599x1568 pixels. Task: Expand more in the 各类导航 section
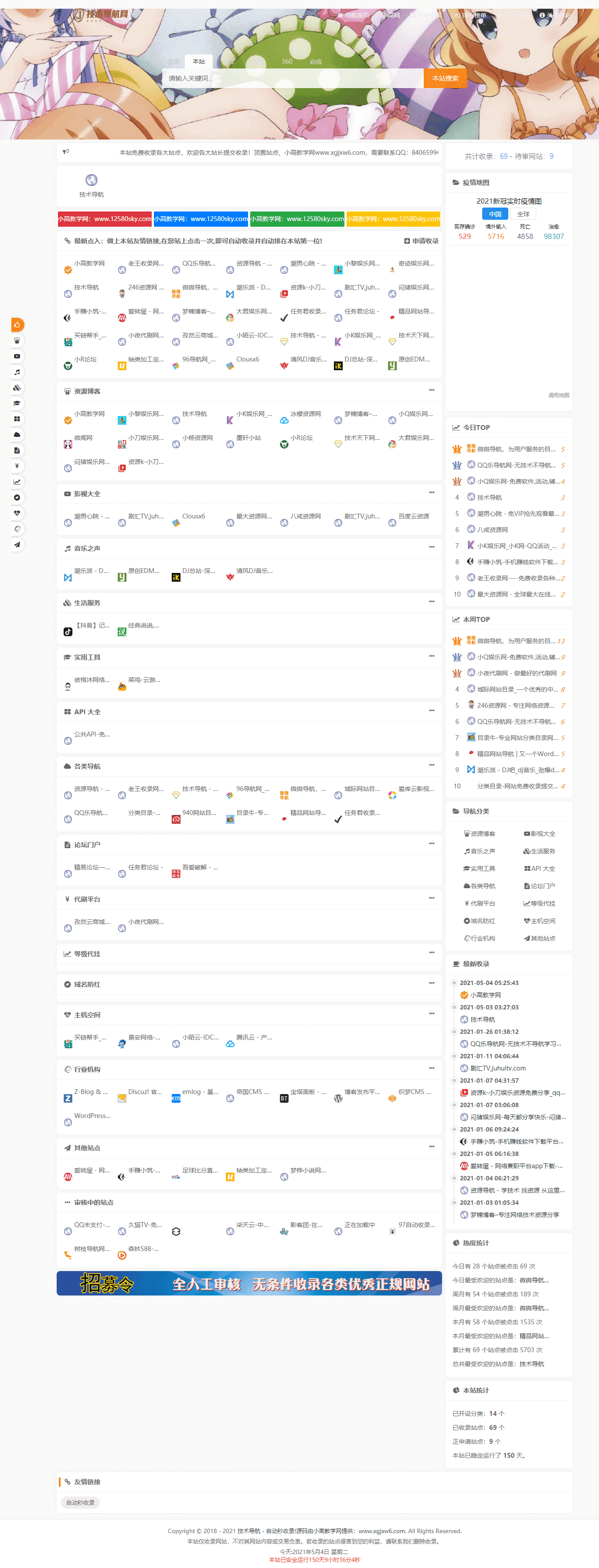[x=431, y=765]
